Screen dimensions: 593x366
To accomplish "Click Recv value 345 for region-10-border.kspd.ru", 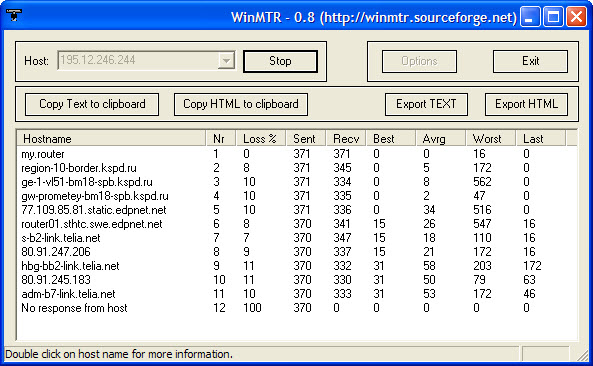I will coord(342,168).
